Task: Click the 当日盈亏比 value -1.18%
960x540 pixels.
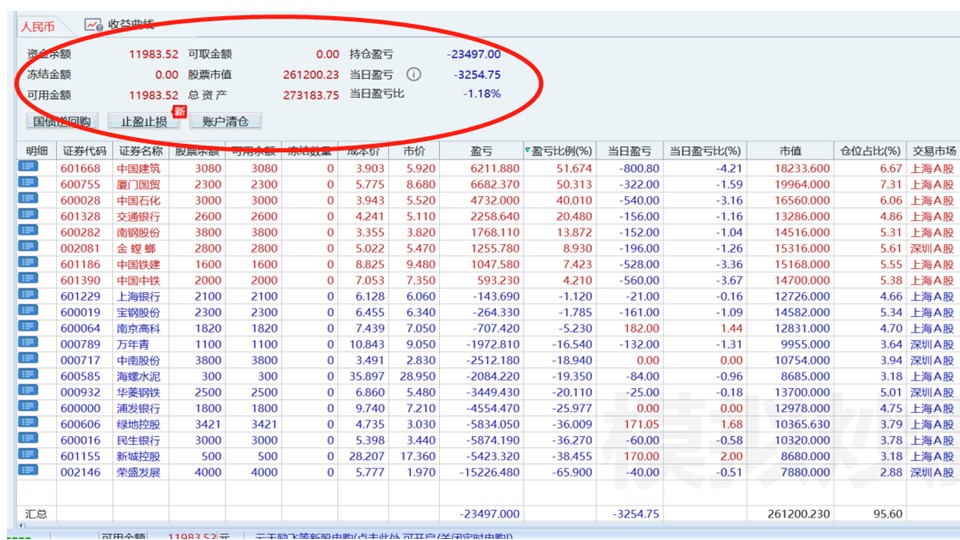Action: pos(482,94)
